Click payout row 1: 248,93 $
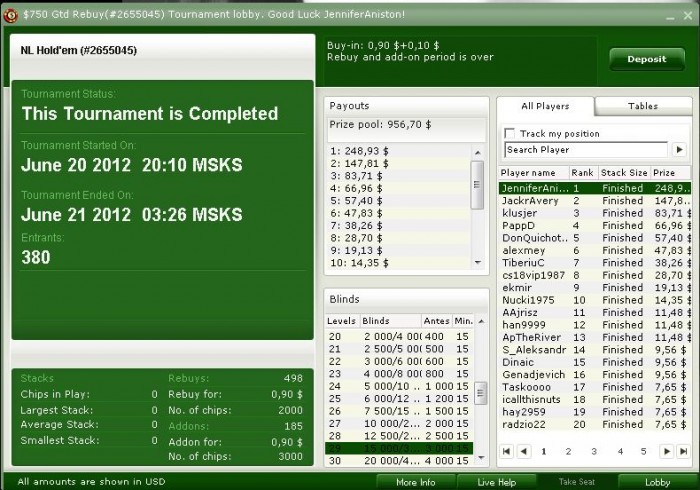Viewport: 700px width, 490px height. pos(399,151)
